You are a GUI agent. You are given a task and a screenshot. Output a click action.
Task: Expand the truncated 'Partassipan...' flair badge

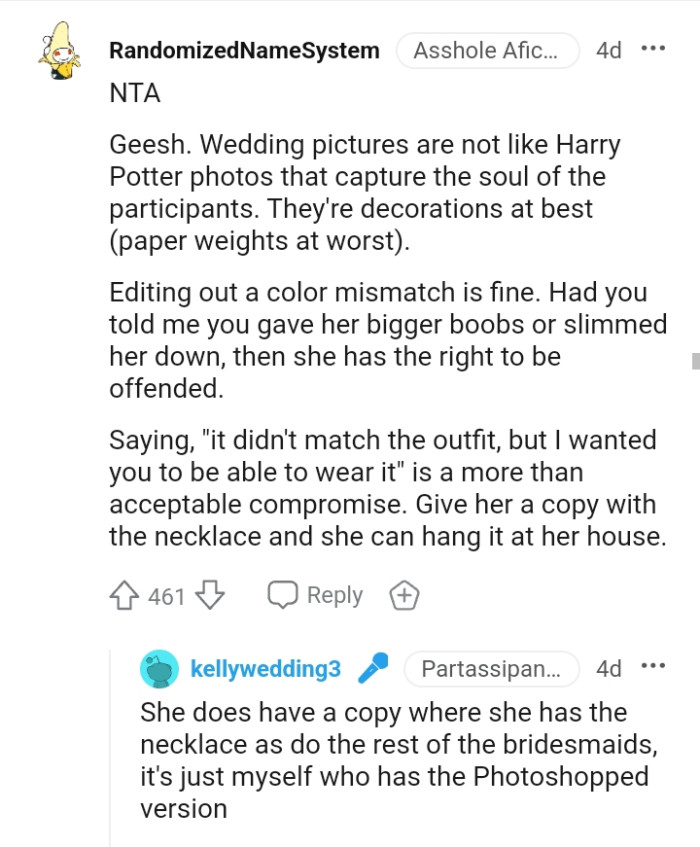tap(492, 669)
